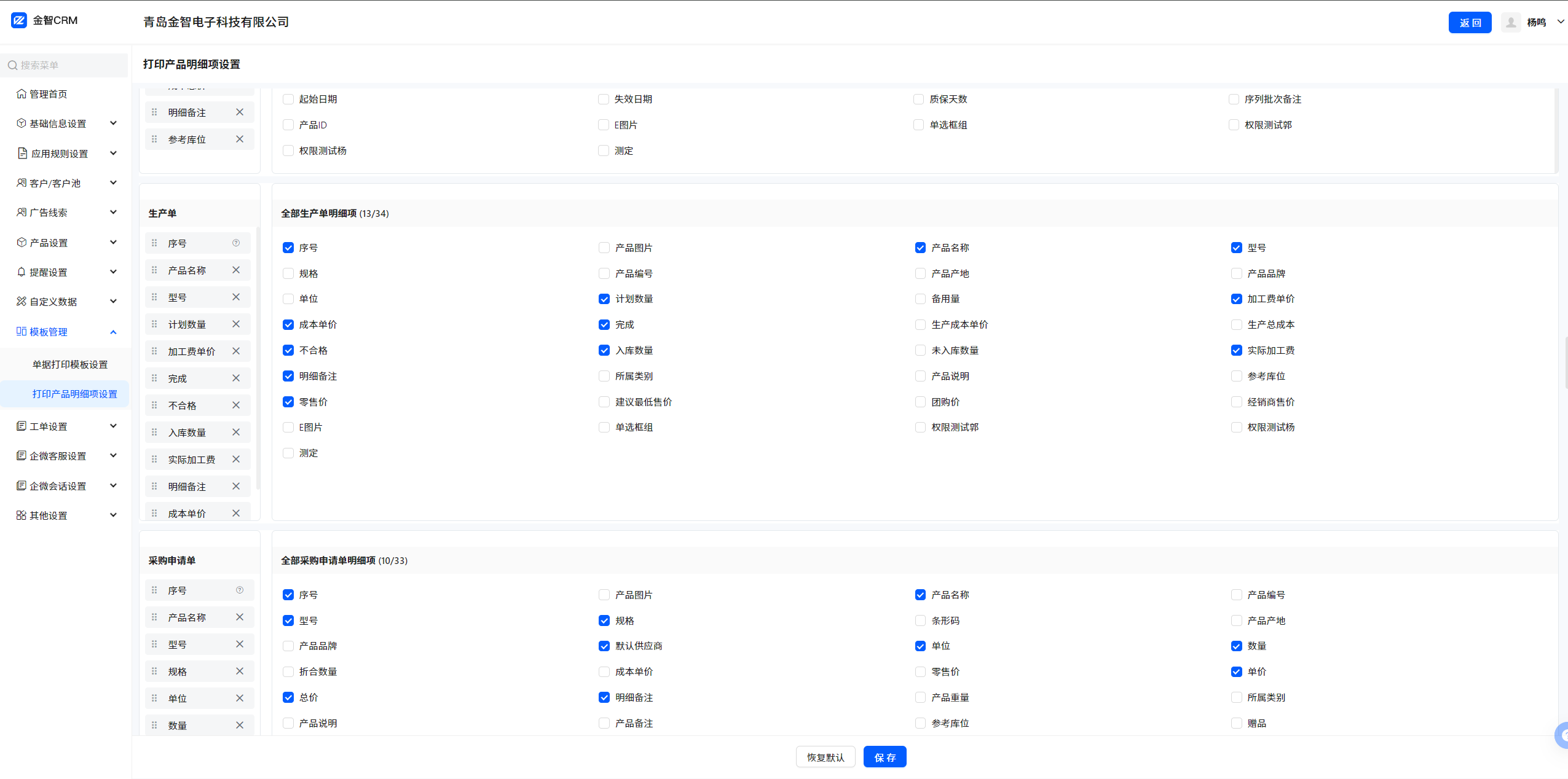Screen dimensions: 1568x779
Task: Remove 参考库位 item with X icon
Action: [240, 139]
